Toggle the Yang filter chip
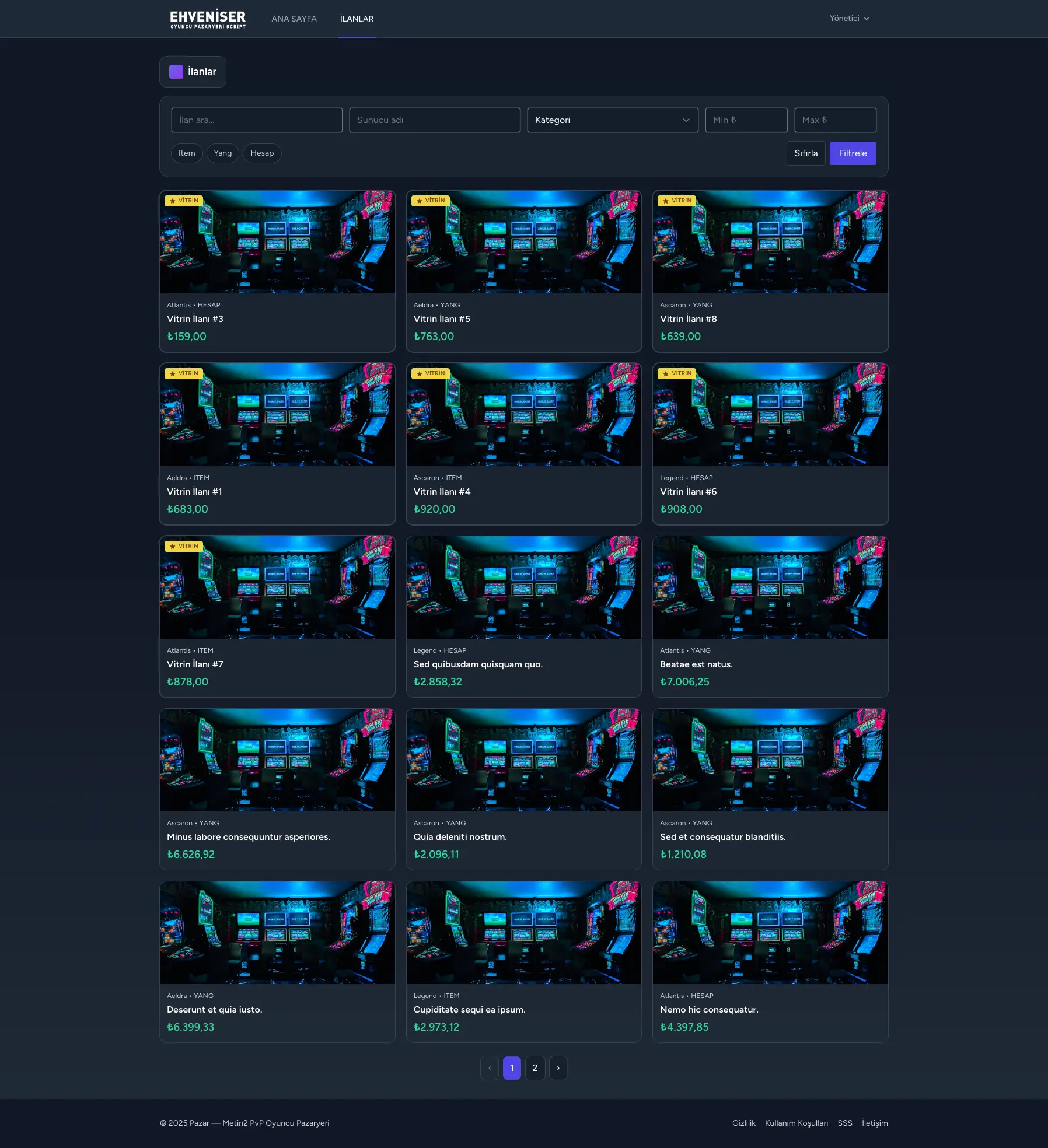The height and width of the screenshot is (1148, 1048). [222, 153]
